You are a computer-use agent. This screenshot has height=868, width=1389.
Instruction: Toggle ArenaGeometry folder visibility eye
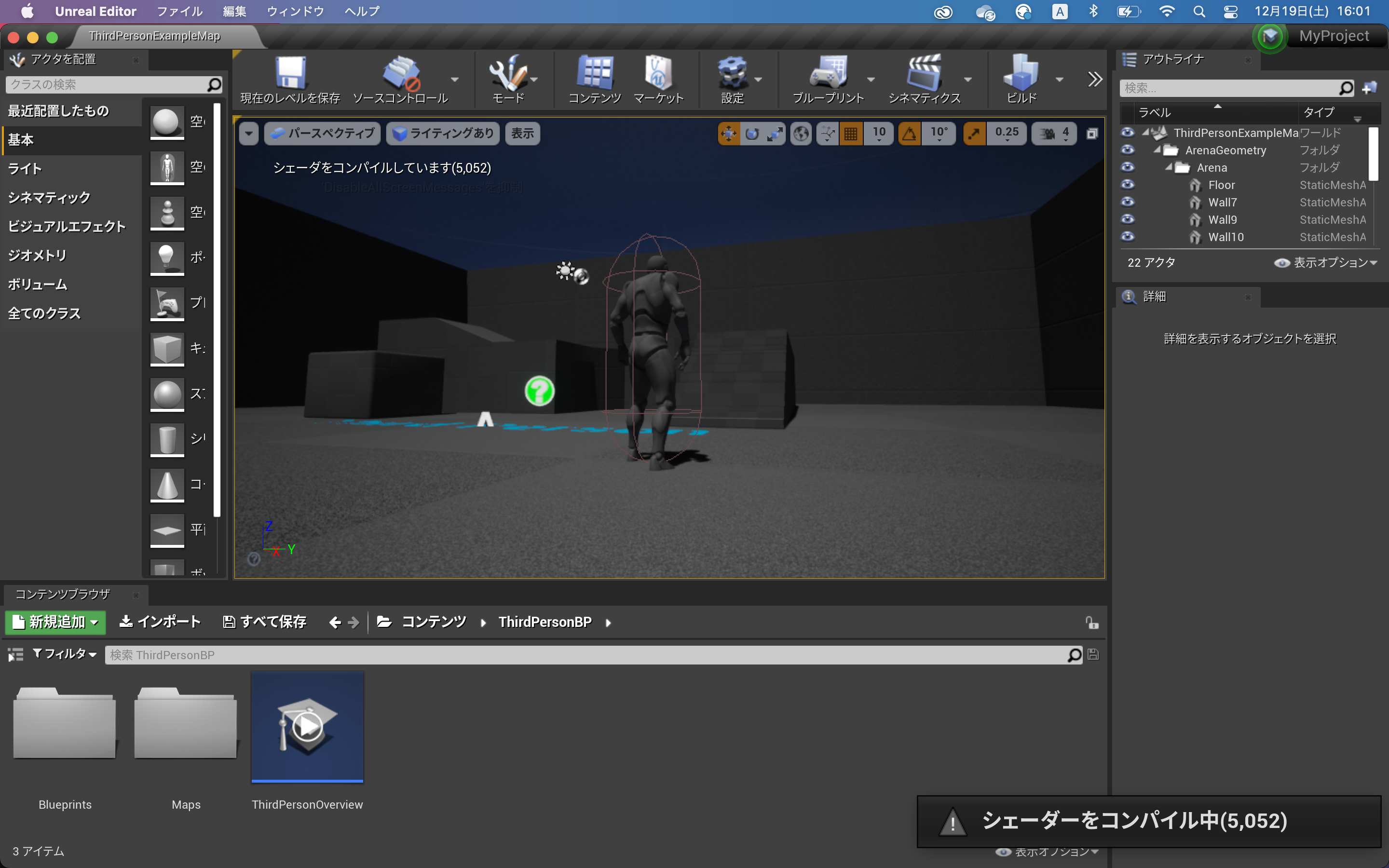1128,149
